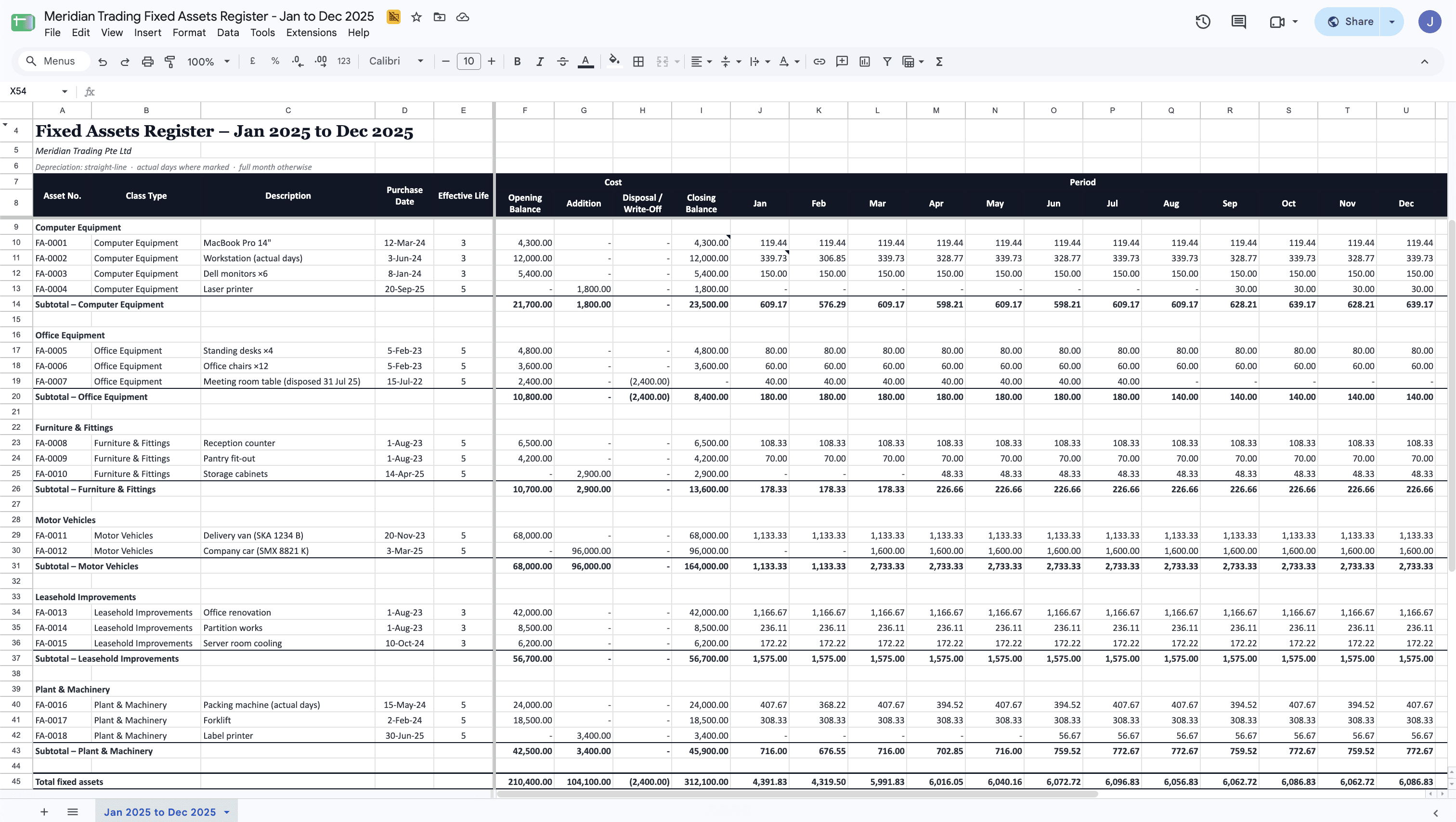Format as percent
Viewport: 1456px width, 822px height.
275,61
